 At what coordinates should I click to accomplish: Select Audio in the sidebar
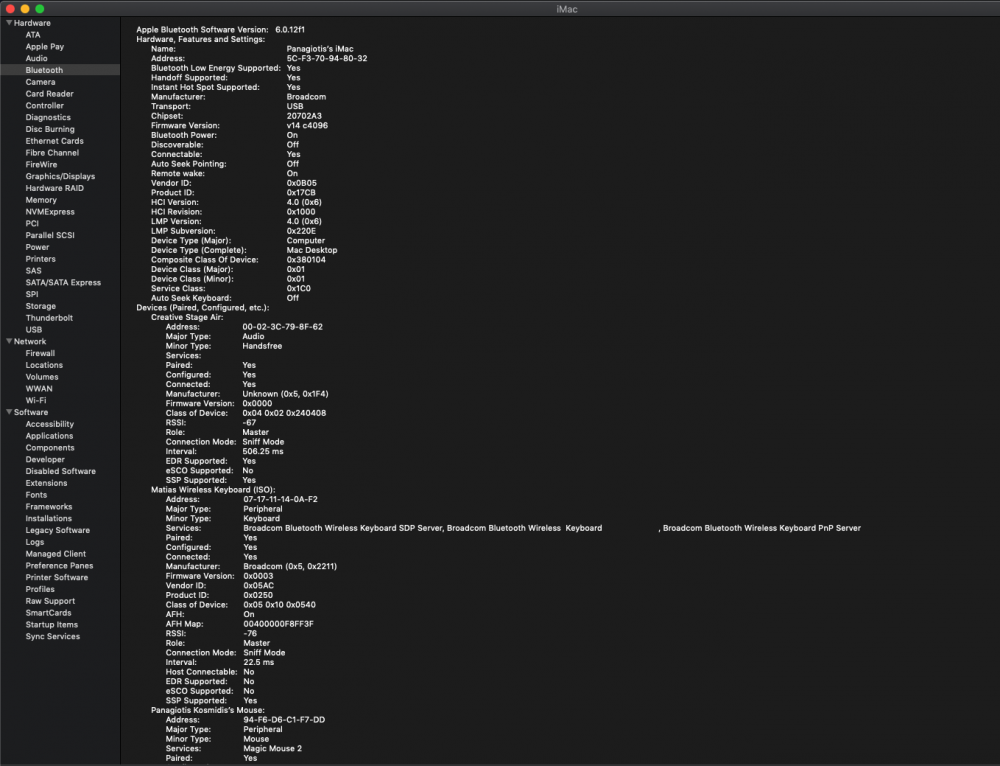pos(36,59)
